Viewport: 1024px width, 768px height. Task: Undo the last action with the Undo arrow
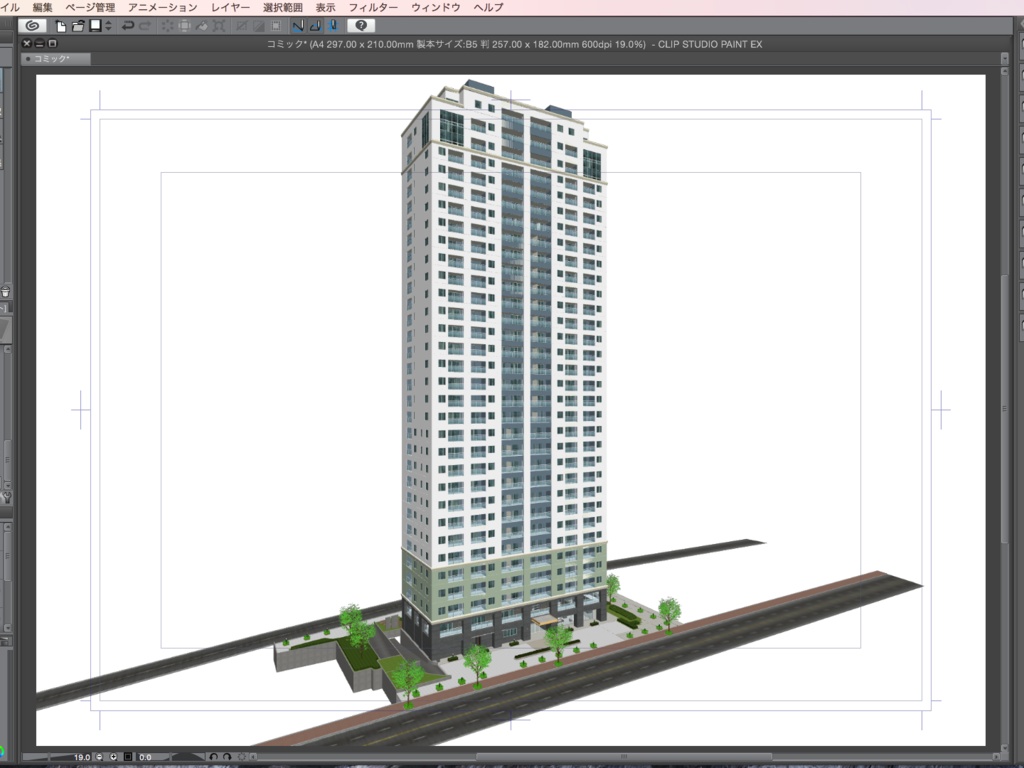tap(129, 25)
